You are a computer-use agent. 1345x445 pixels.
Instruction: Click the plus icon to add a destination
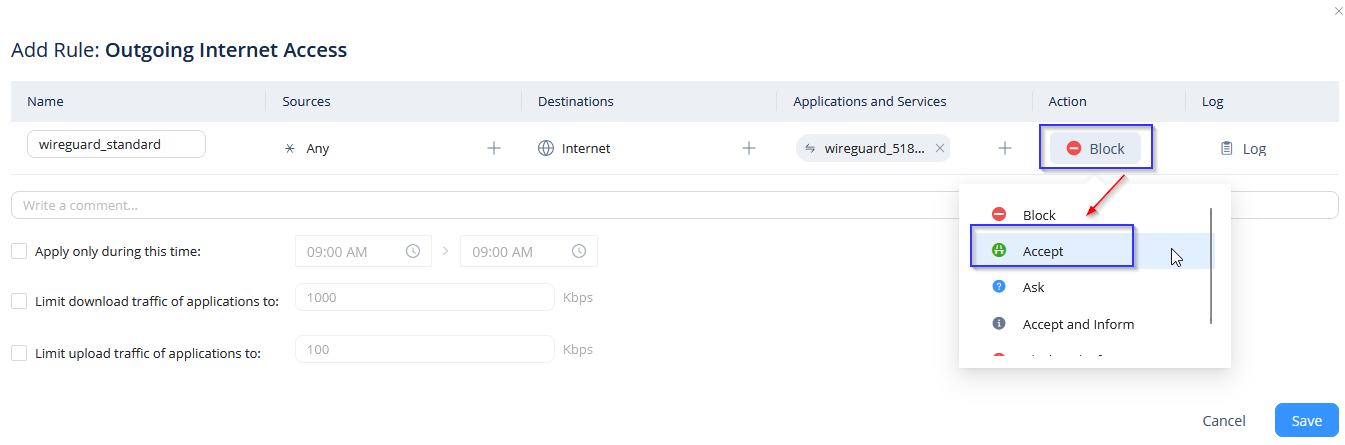click(748, 148)
